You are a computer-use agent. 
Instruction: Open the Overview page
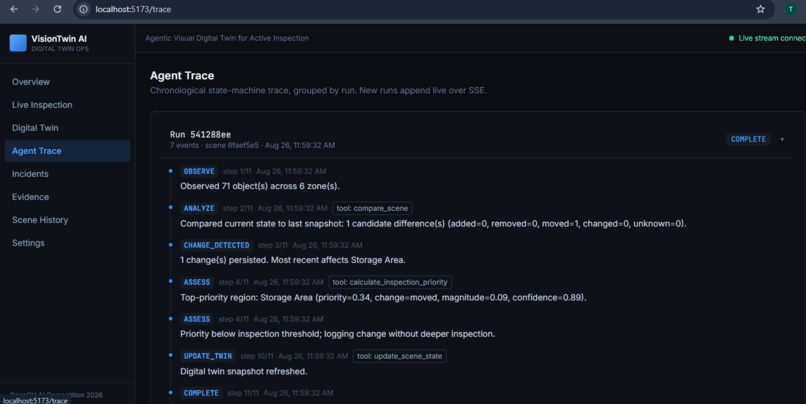tap(67, 82)
